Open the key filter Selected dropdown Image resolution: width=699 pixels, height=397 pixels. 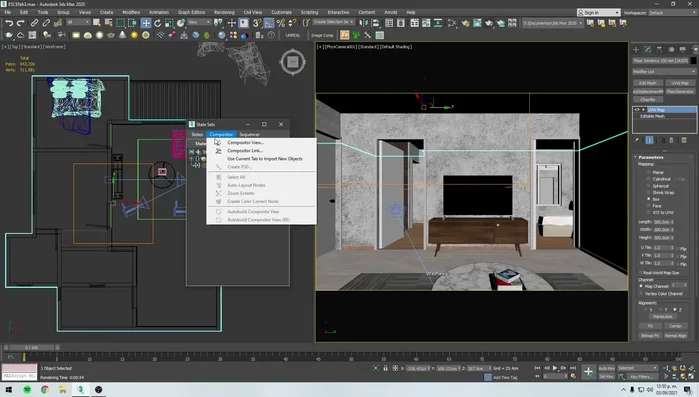[637, 368]
